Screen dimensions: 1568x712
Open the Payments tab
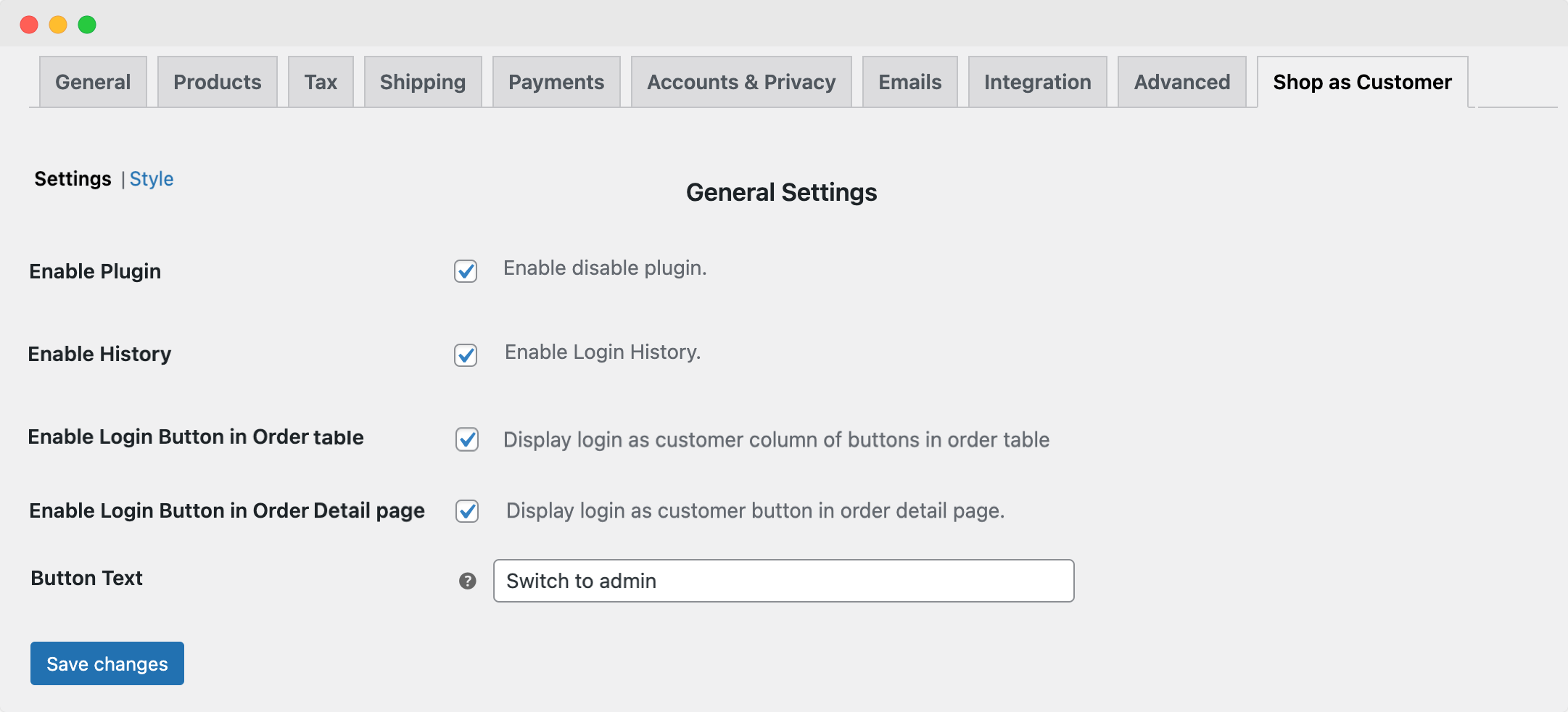[x=556, y=81]
